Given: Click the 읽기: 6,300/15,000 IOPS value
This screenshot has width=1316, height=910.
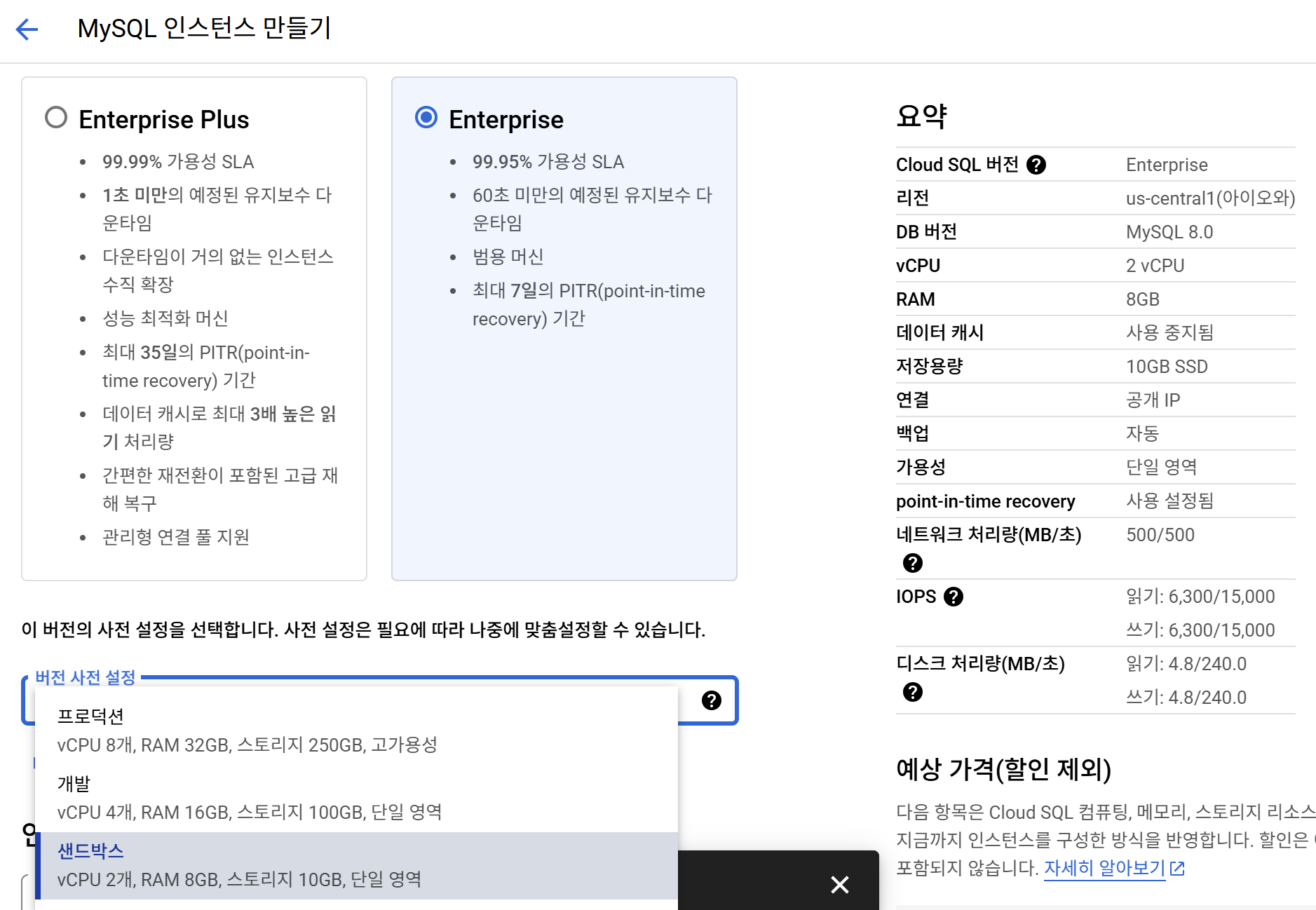Looking at the screenshot, I should (x=1200, y=597).
